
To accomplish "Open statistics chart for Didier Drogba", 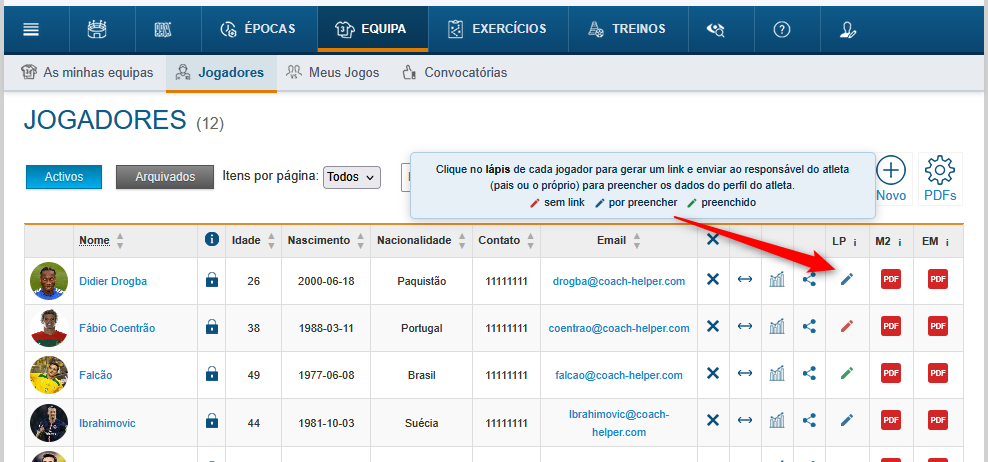I will 777,279.
